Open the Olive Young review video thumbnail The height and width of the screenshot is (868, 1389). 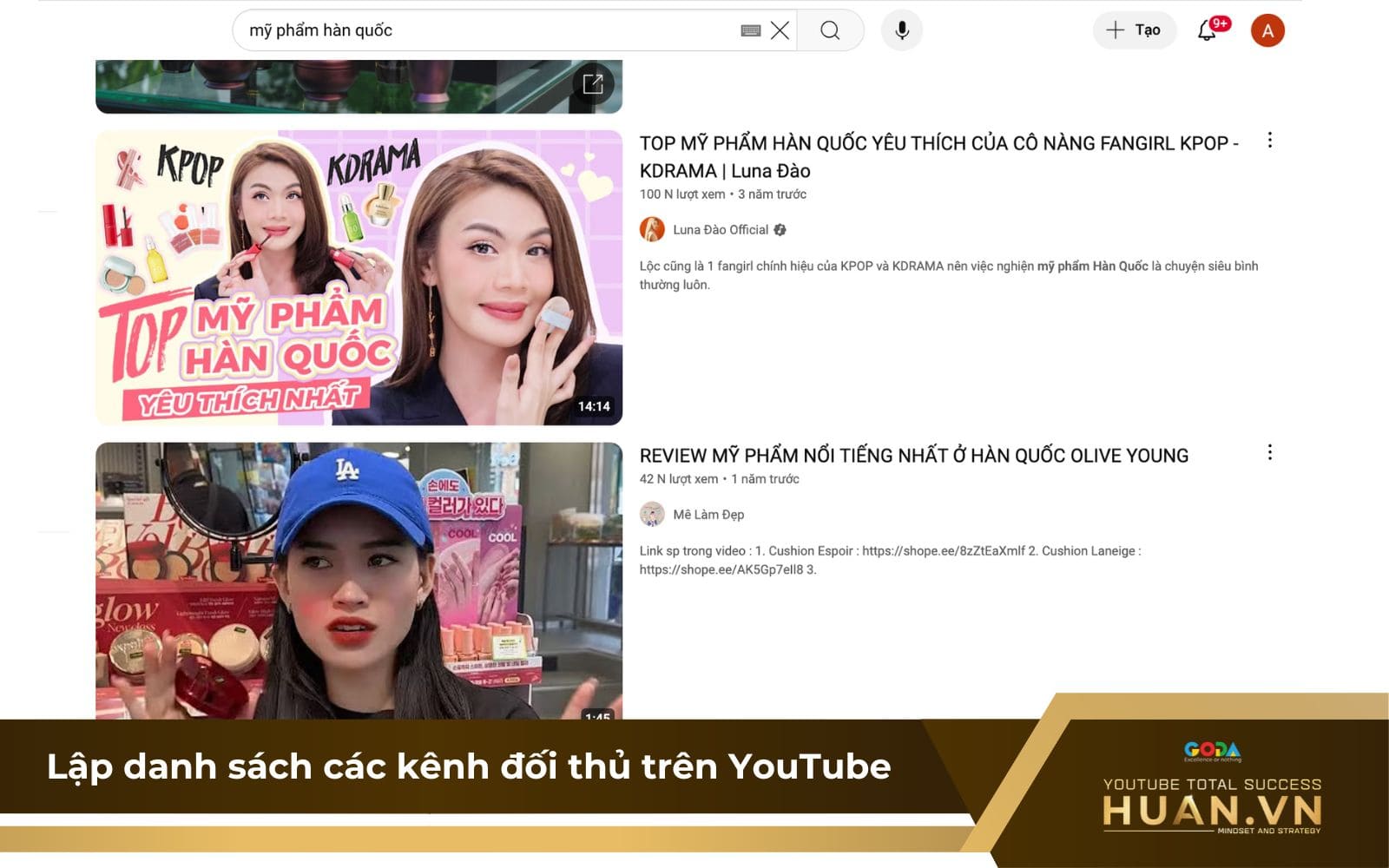pyautogui.click(x=359, y=581)
